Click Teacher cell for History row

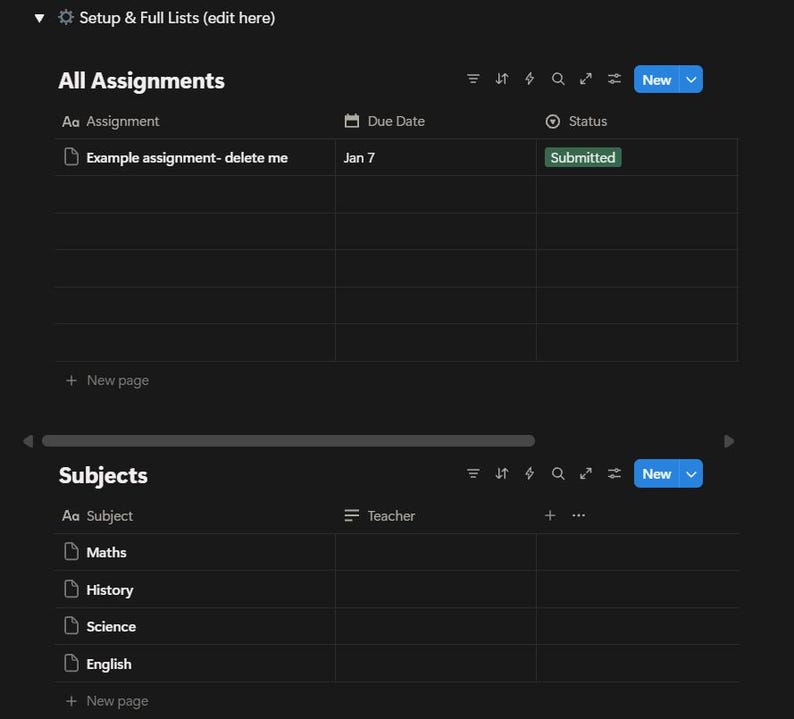(435, 589)
